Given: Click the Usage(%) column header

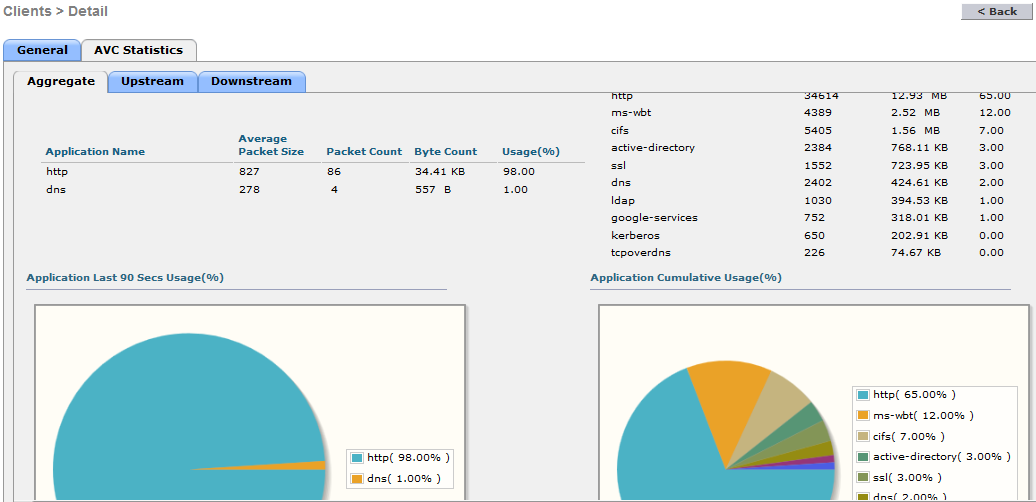Looking at the screenshot, I should click(531, 152).
